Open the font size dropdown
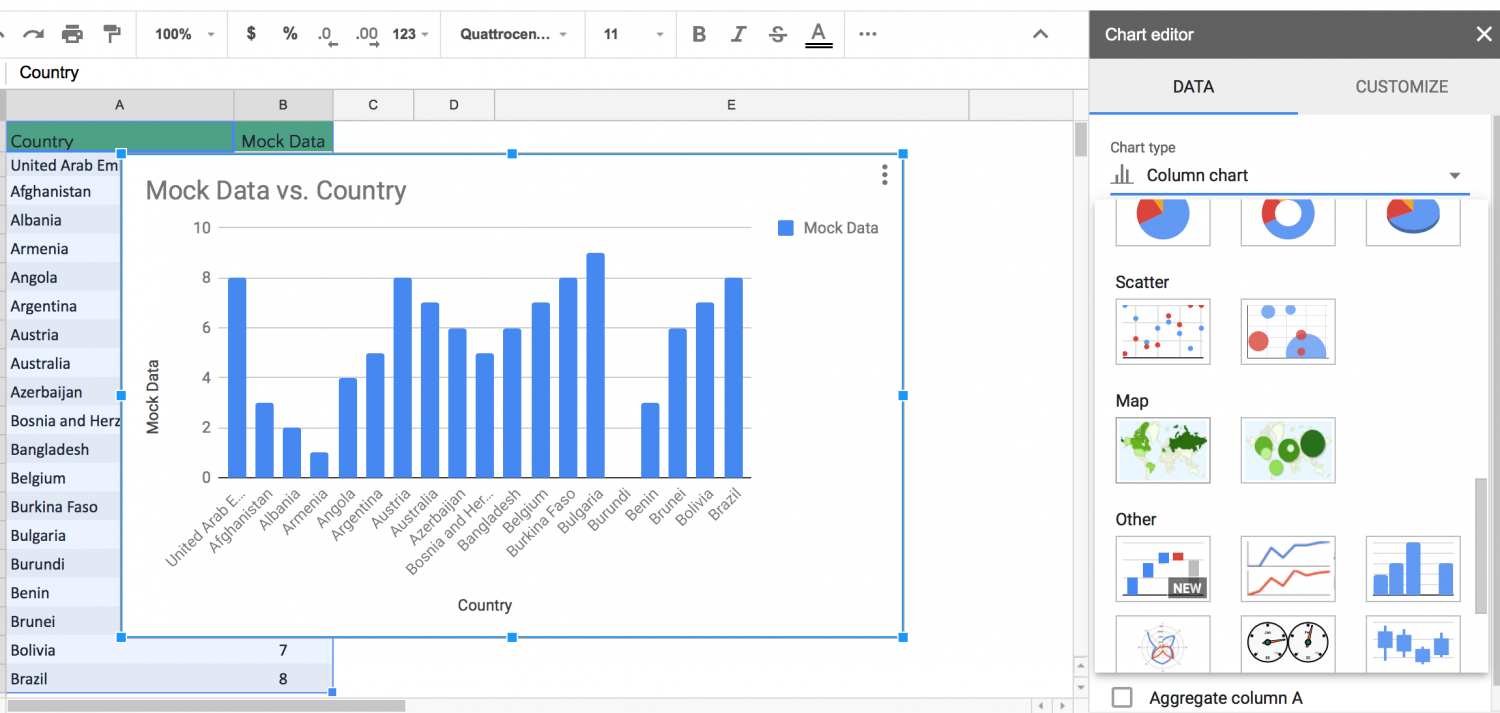Viewport: 1500px width, 713px height. pos(631,33)
